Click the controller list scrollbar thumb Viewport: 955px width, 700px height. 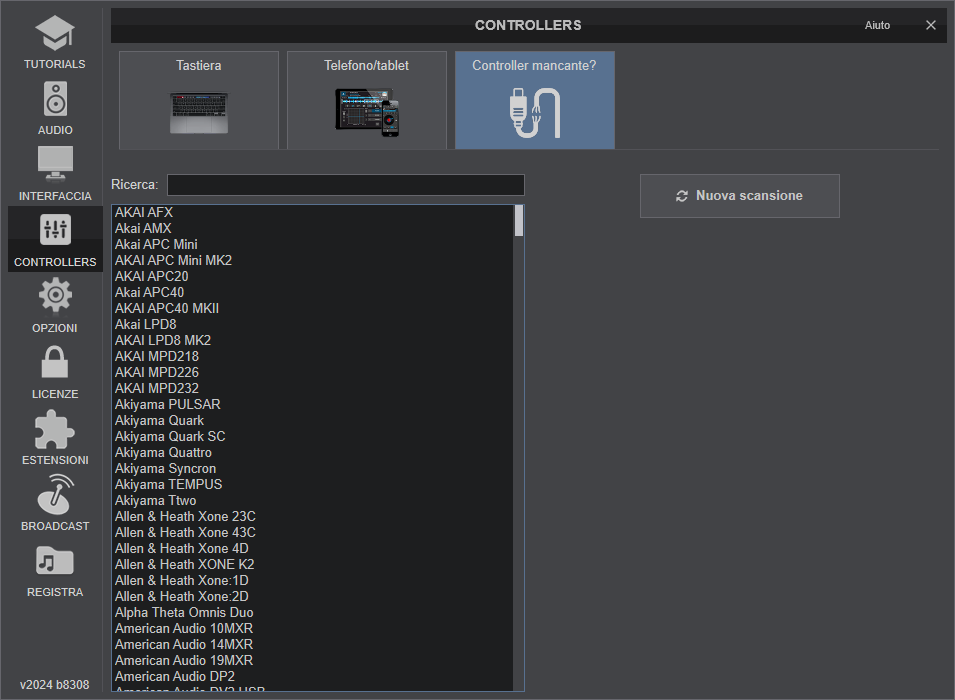pyautogui.click(x=519, y=221)
